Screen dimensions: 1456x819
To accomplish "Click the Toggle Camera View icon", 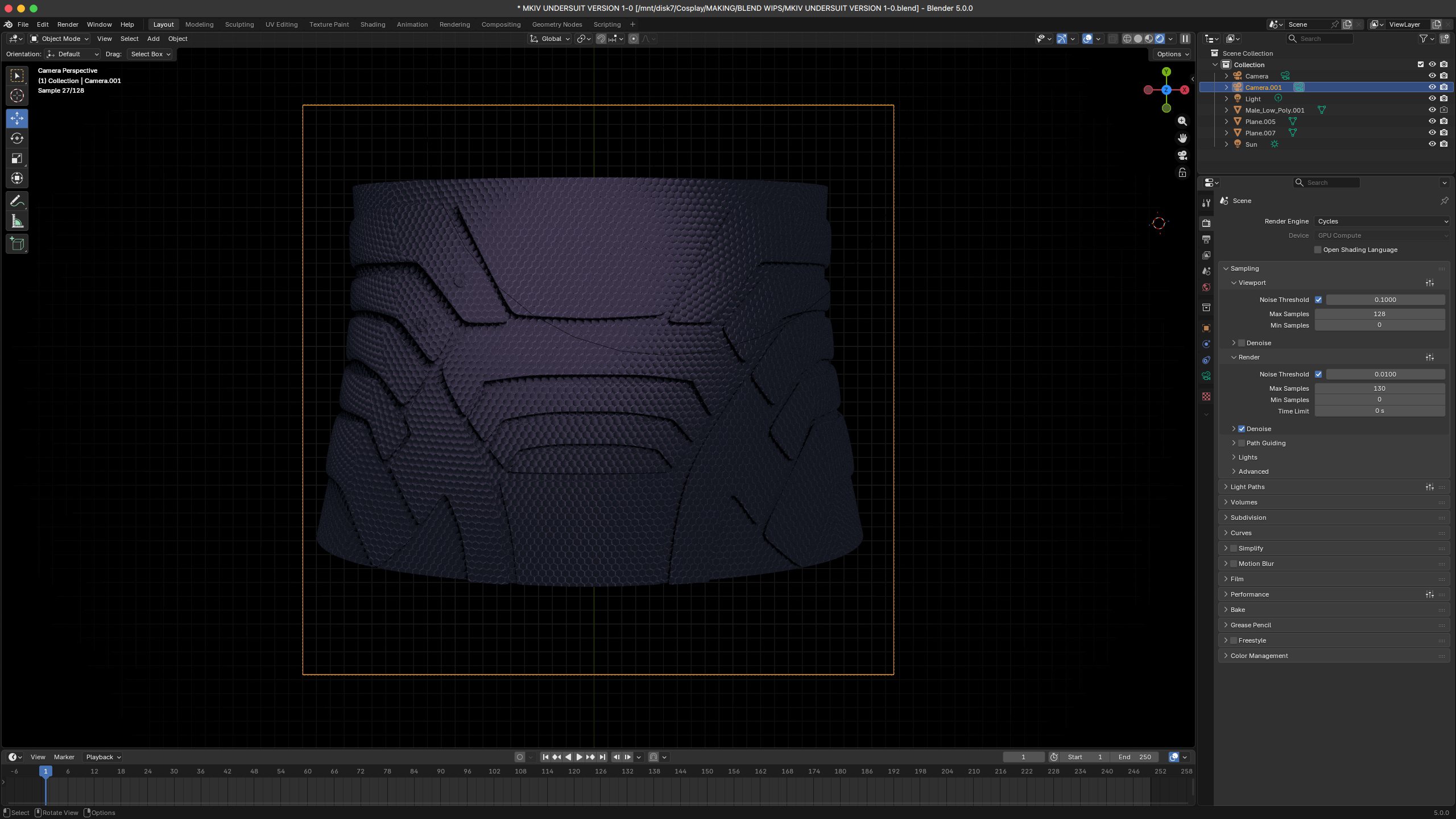I will click(x=1182, y=155).
